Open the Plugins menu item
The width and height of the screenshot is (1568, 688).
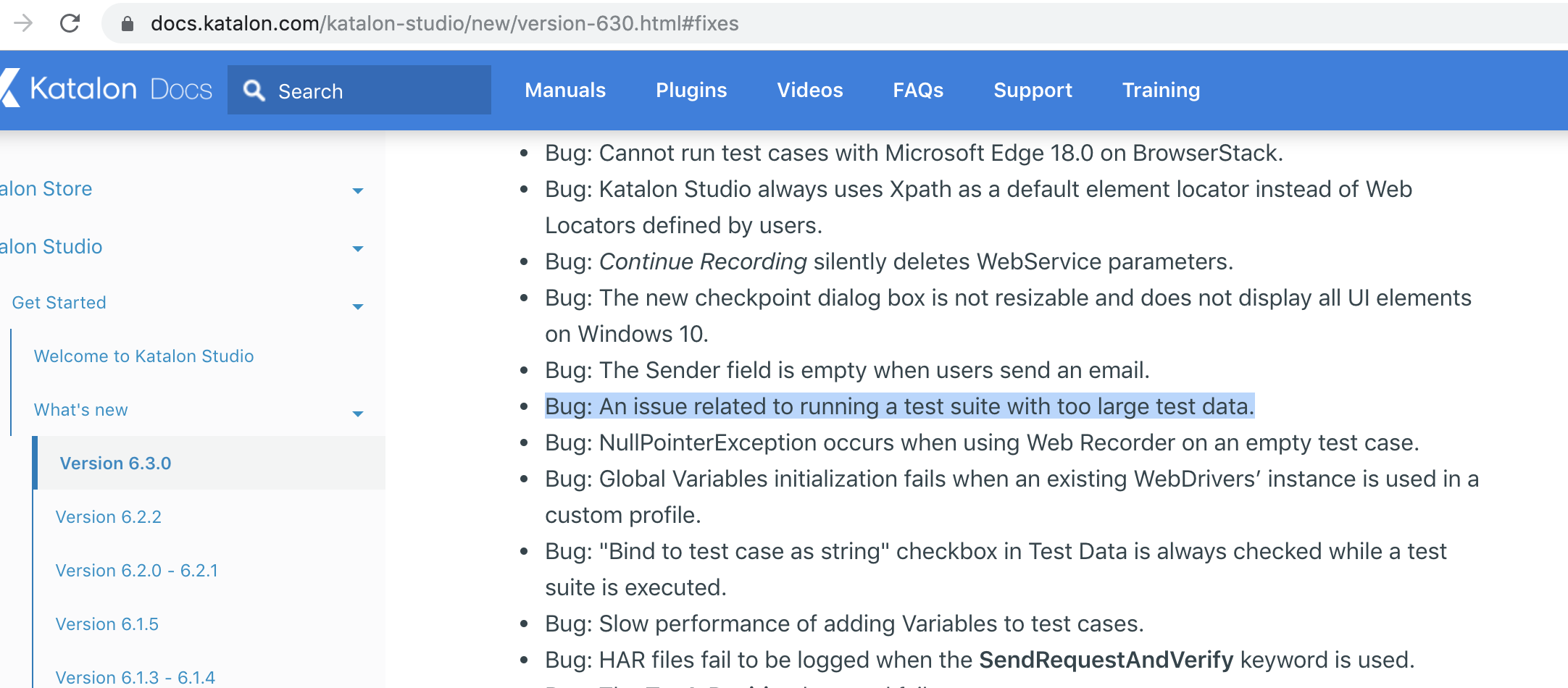pos(691,90)
